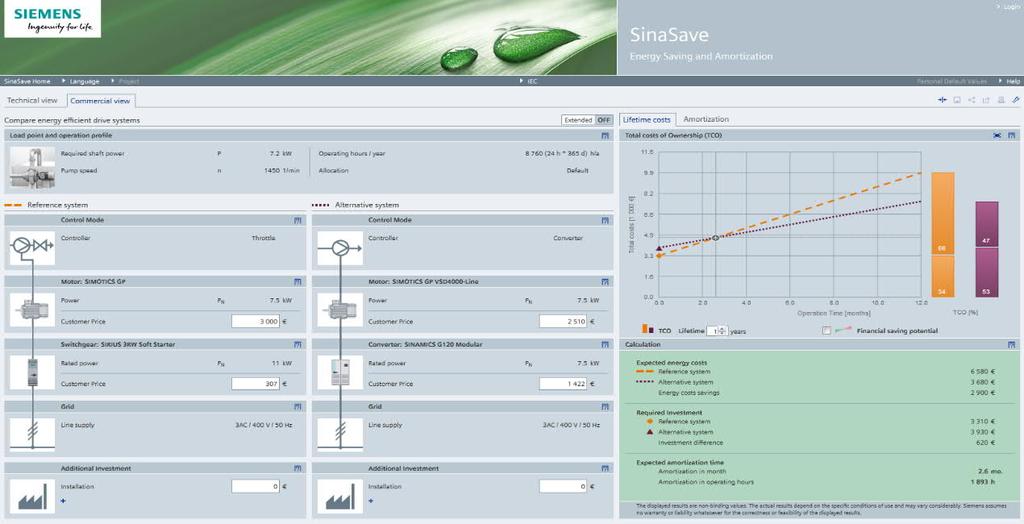1024x524 pixels.
Task: Maximize the Total costs of Ownership chart
Action: click(997, 135)
